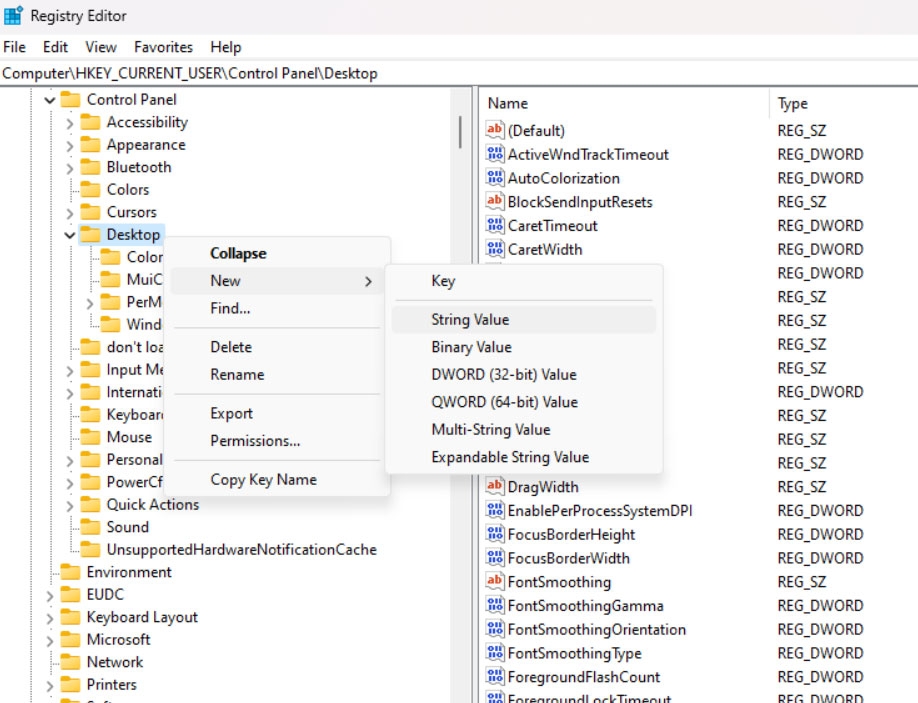Open the Help menu
Screen dimensions: 918x703
[x=226, y=47]
